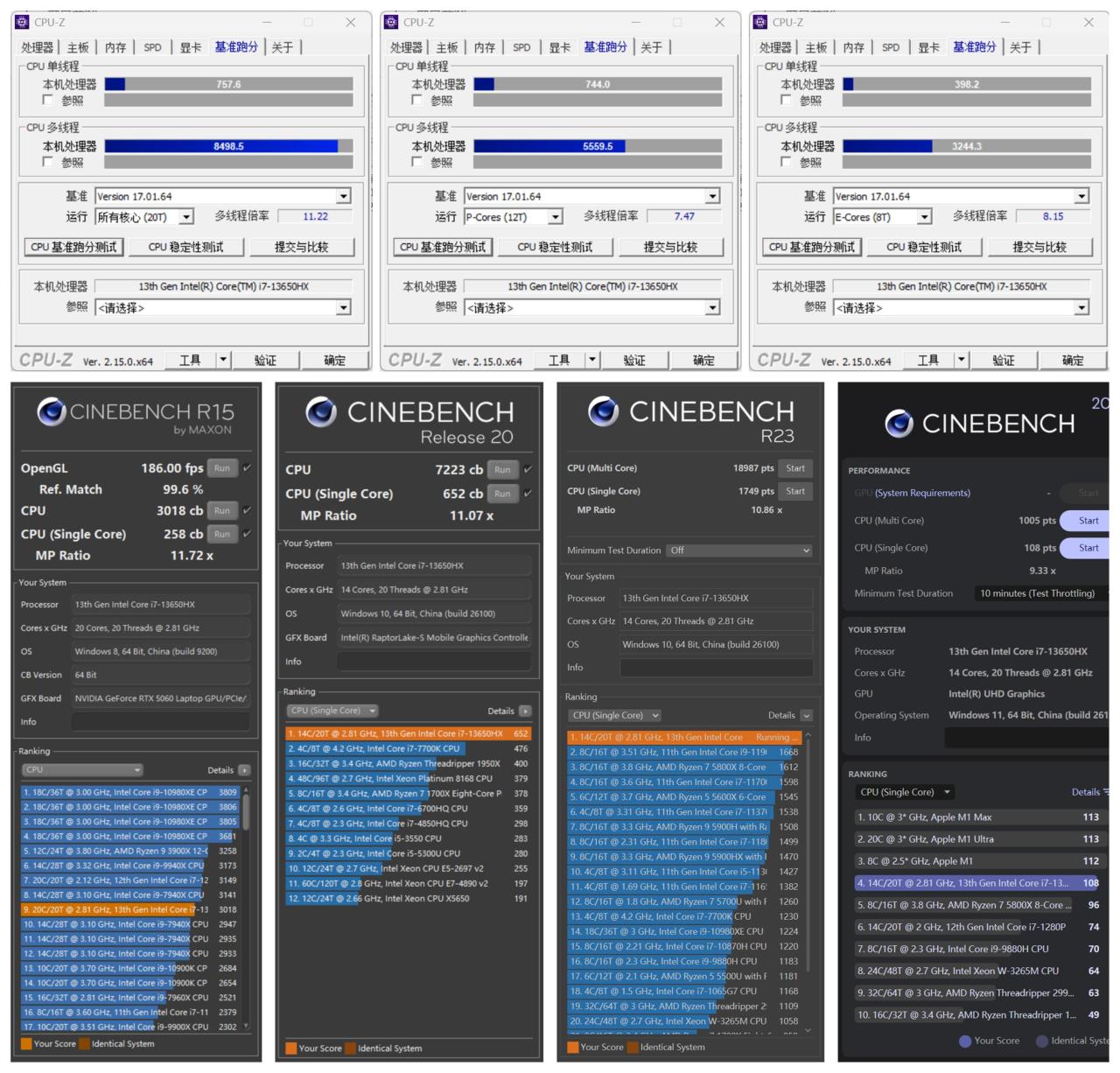Start the CPU (Multi Core) test in Cinebench R23

795,468
